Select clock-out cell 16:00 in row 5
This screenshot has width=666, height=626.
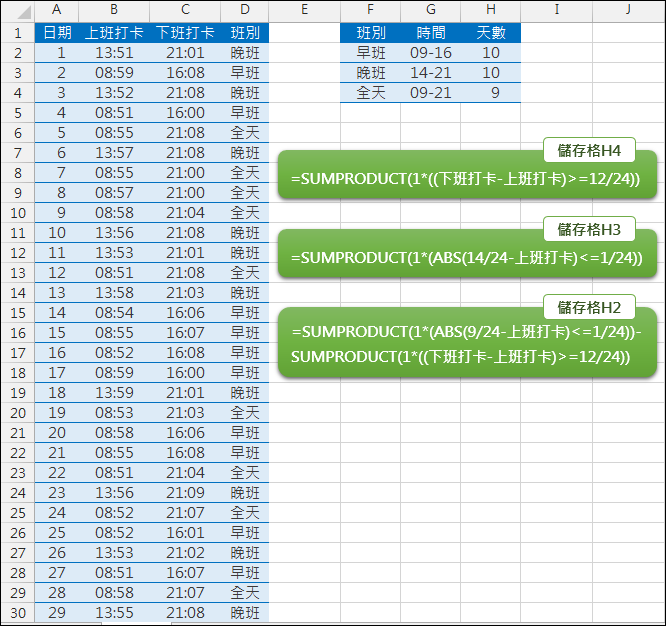(185, 113)
